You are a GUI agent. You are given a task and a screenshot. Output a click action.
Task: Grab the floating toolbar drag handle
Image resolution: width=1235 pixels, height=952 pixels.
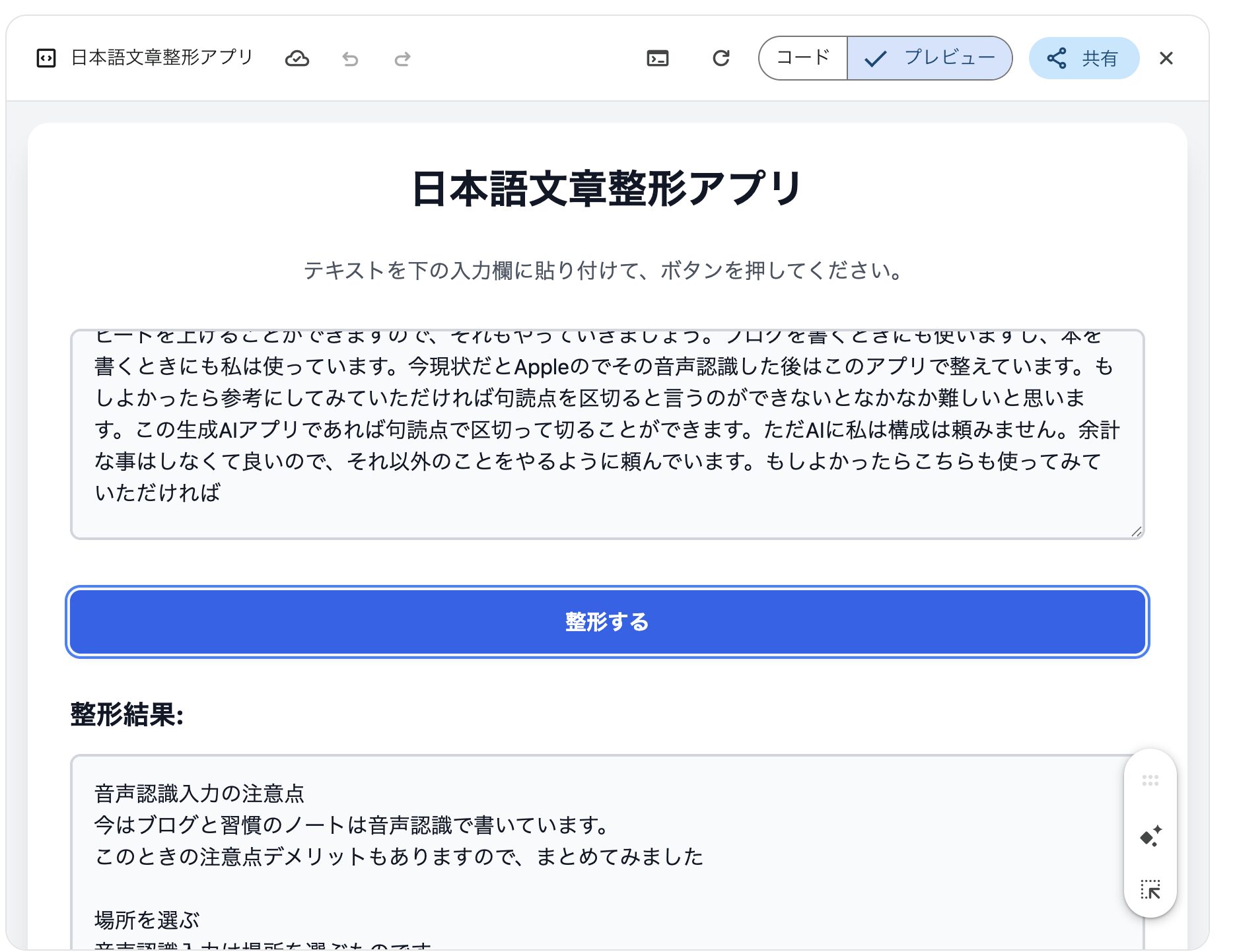pyautogui.click(x=1150, y=780)
